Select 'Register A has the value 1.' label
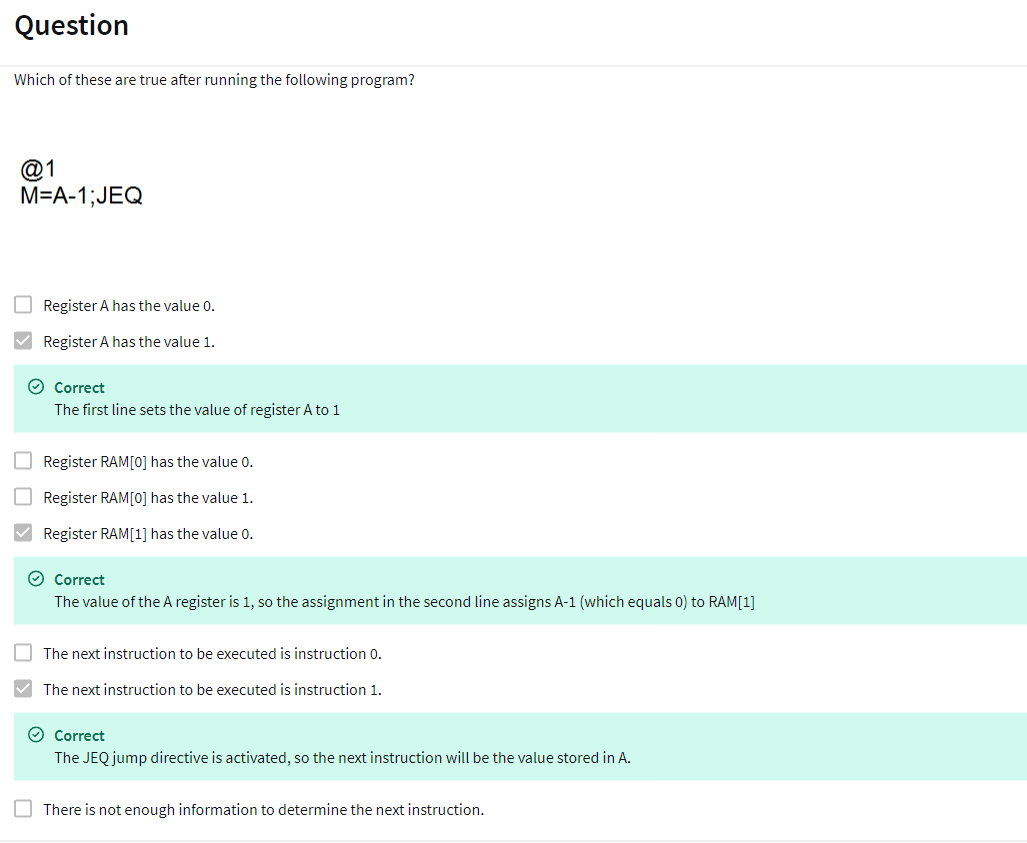 click(129, 342)
